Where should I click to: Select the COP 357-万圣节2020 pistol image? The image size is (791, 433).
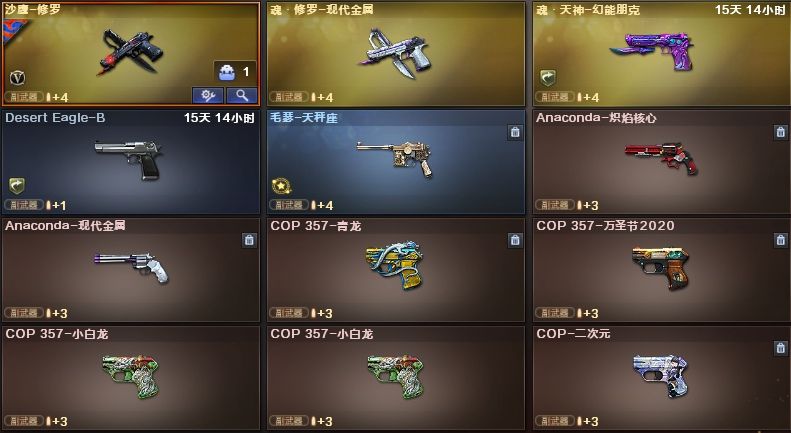(660, 268)
